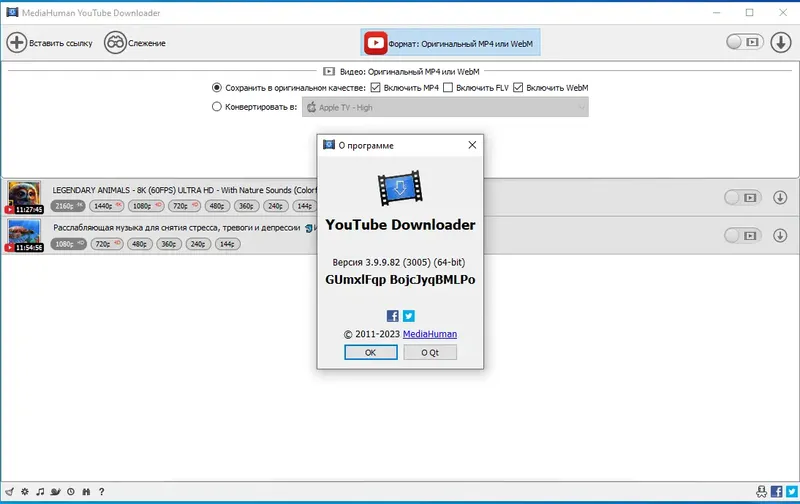Select 1440p quality for LEGENDARY ANIMALS

click(x=107, y=206)
